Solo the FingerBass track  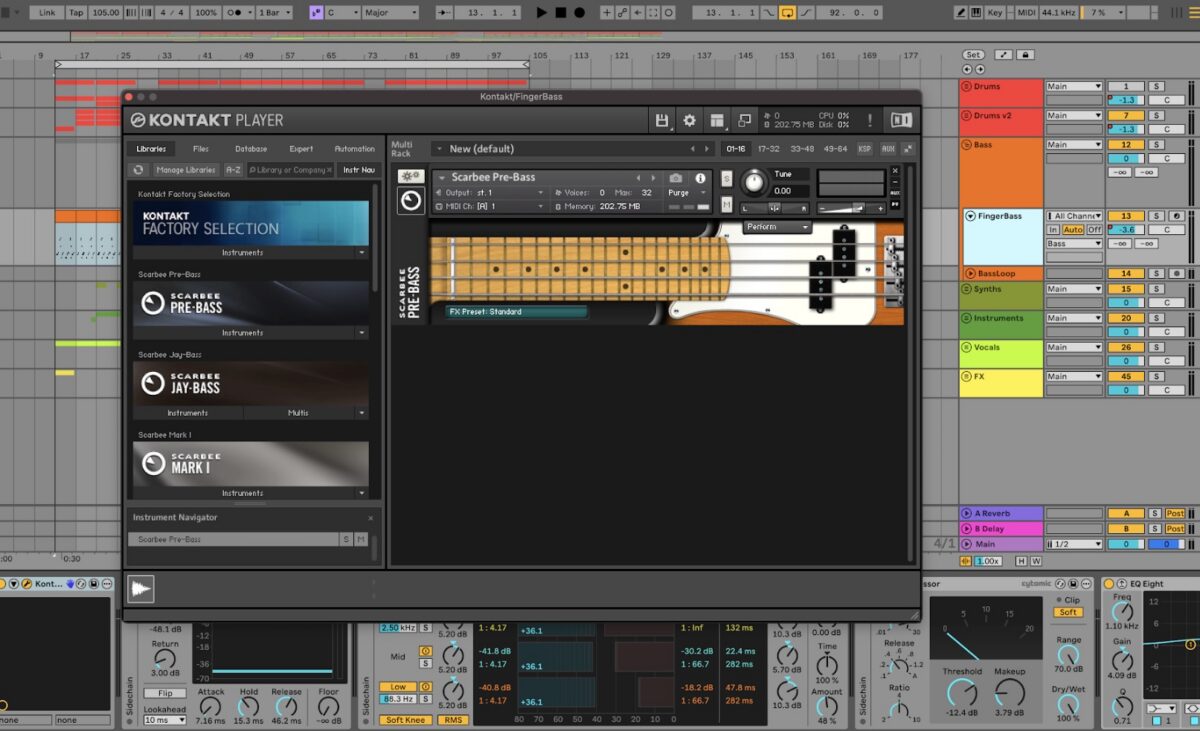click(x=1156, y=216)
